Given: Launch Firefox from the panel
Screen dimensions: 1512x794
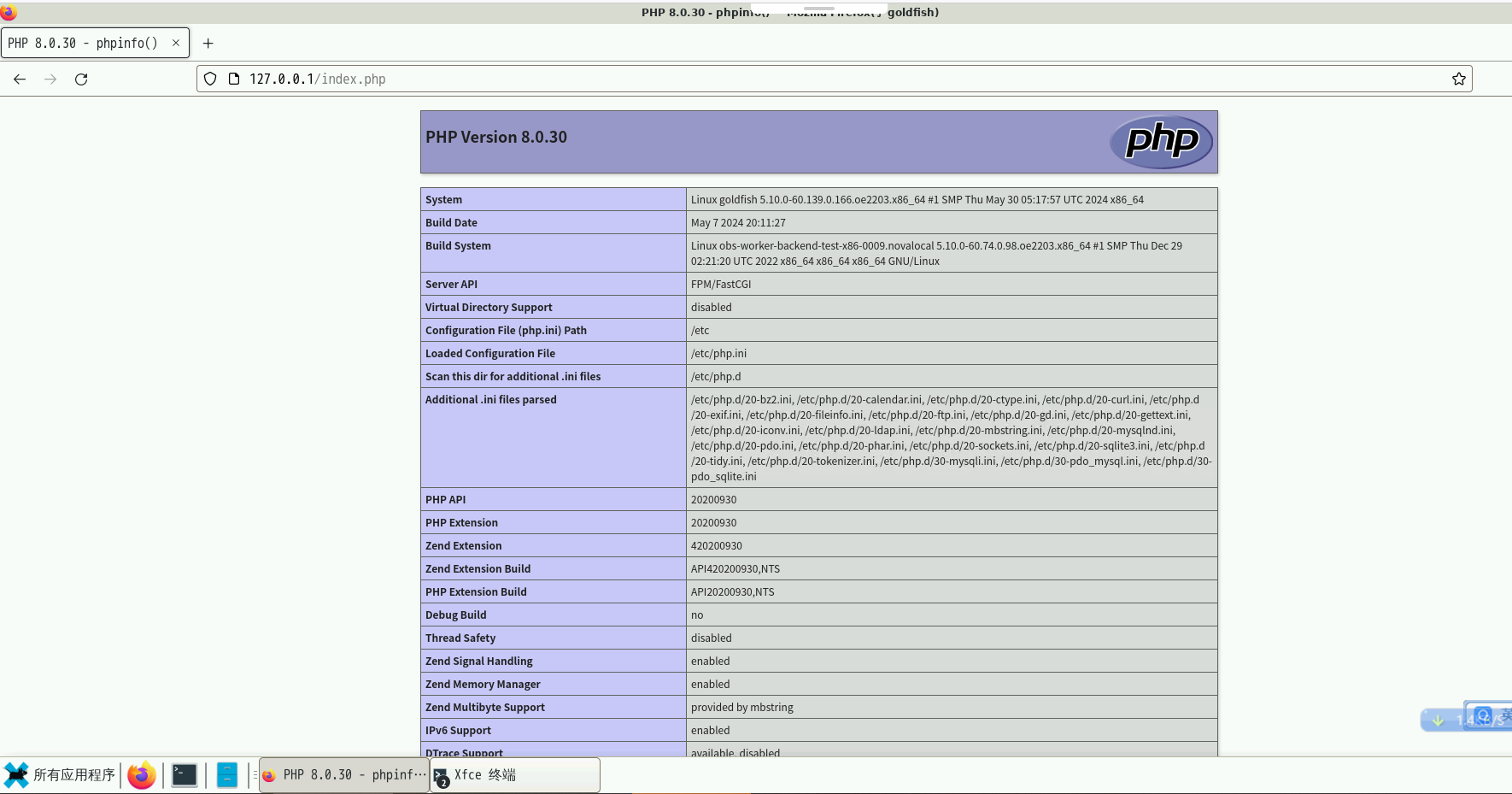Looking at the screenshot, I should pyautogui.click(x=142, y=775).
